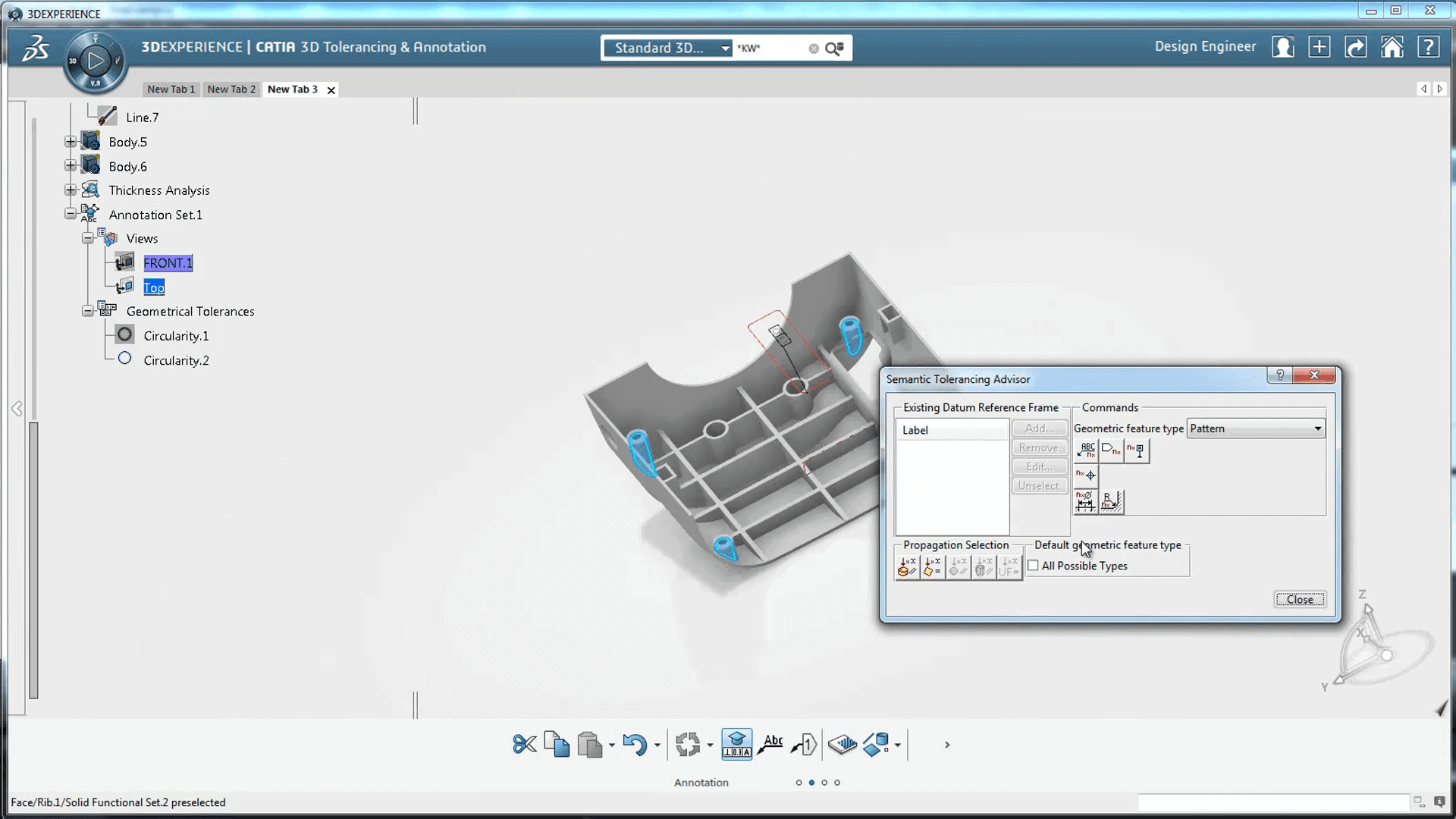The height and width of the screenshot is (819, 1456).
Task: Click the Edit... button in datum frame
Action: pyautogui.click(x=1039, y=466)
